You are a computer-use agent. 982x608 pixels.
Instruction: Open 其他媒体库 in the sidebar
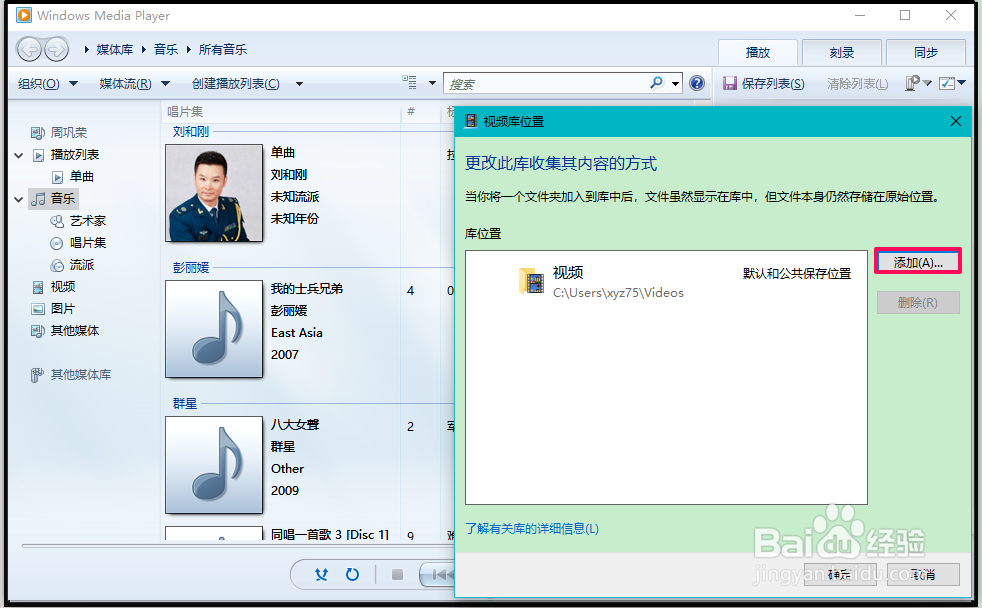click(x=81, y=374)
